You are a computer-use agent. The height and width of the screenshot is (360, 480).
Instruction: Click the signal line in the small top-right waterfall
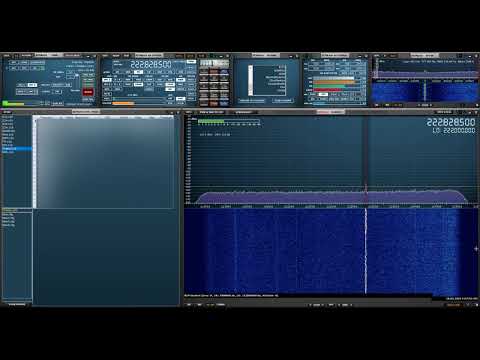click(425, 91)
